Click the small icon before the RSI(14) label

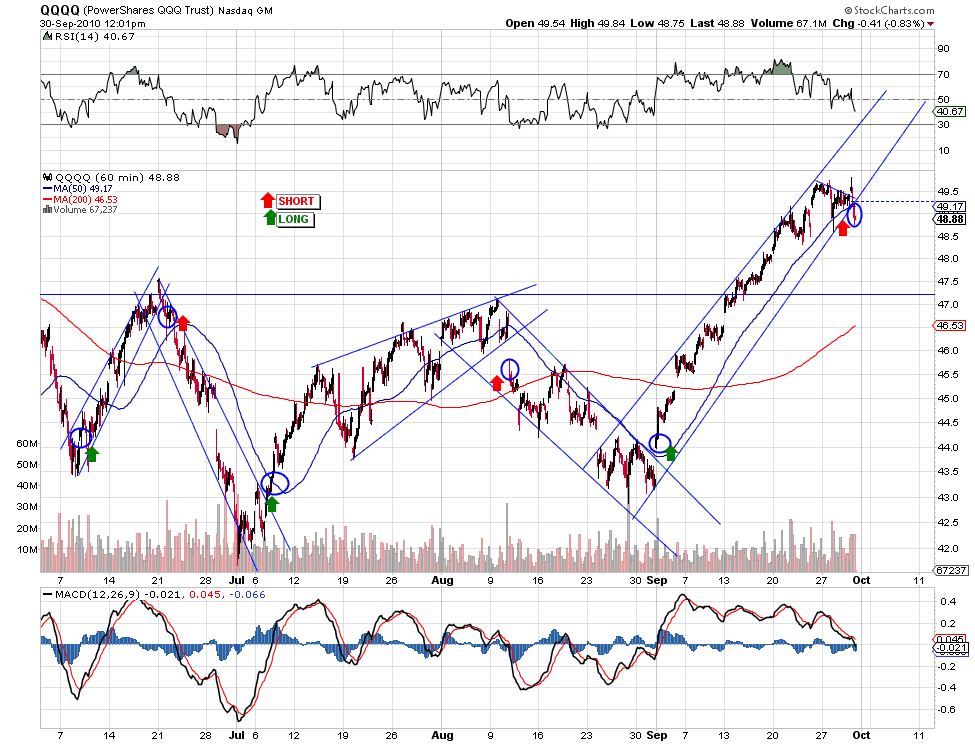[47, 36]
